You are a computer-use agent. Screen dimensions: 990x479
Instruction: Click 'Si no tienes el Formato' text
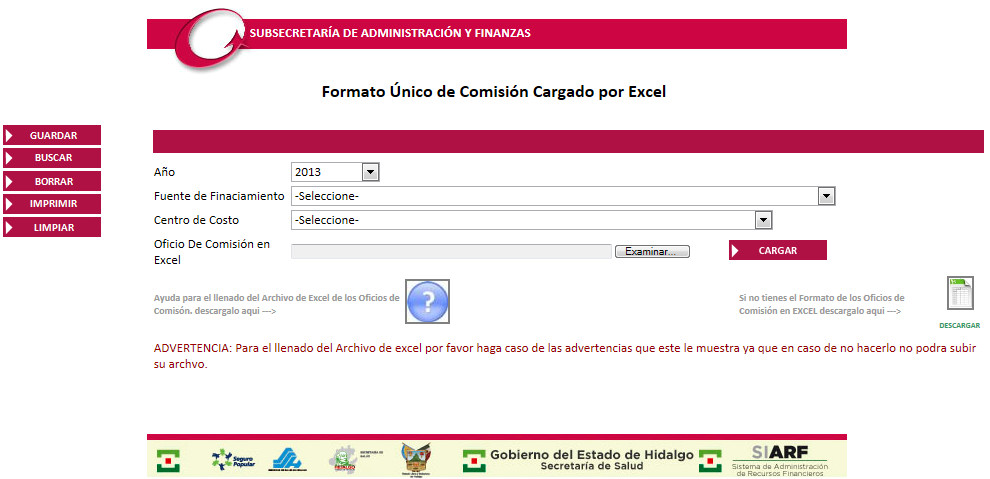click(821, 304)
